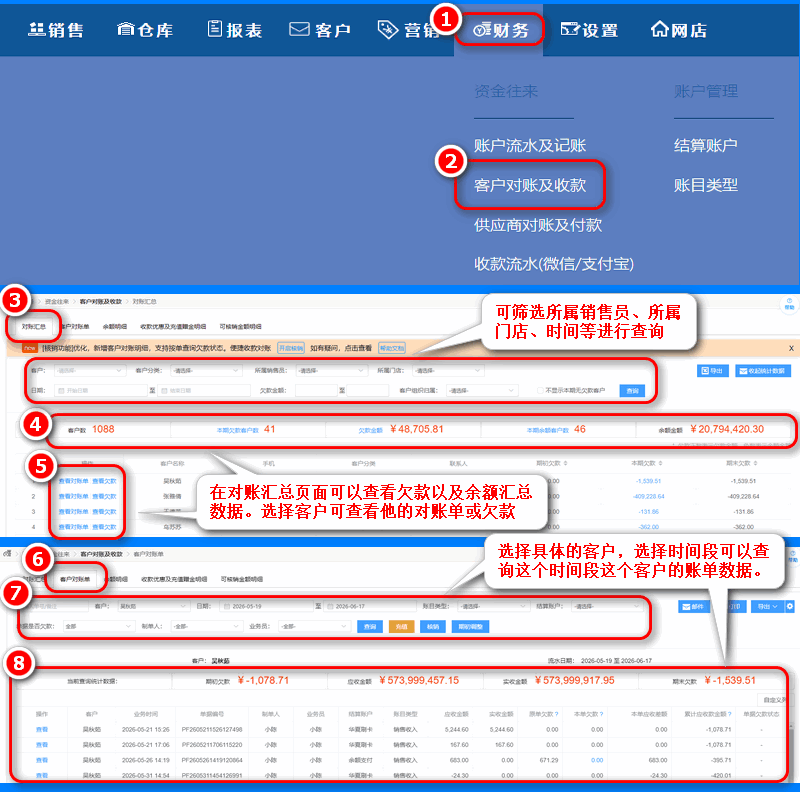The width and height of the screenshot is (800, 792).
Task: Click the help mark beside 累计应收款金额
Action: pyautogui.click(x=730, y=714)
